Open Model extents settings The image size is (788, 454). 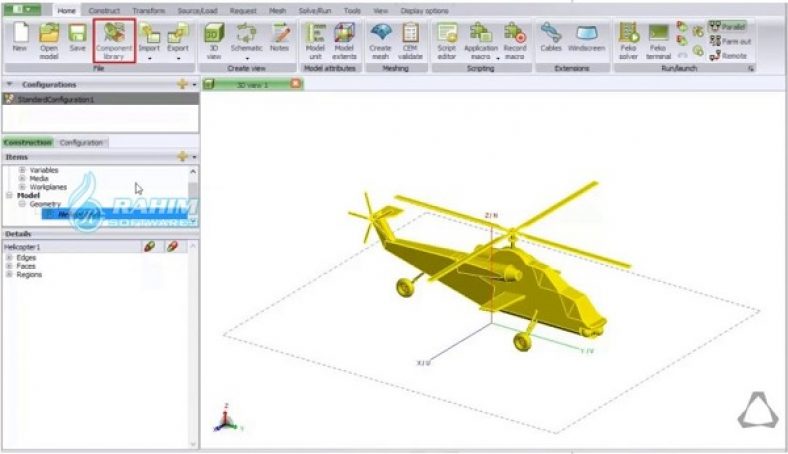tap(344, 41)
